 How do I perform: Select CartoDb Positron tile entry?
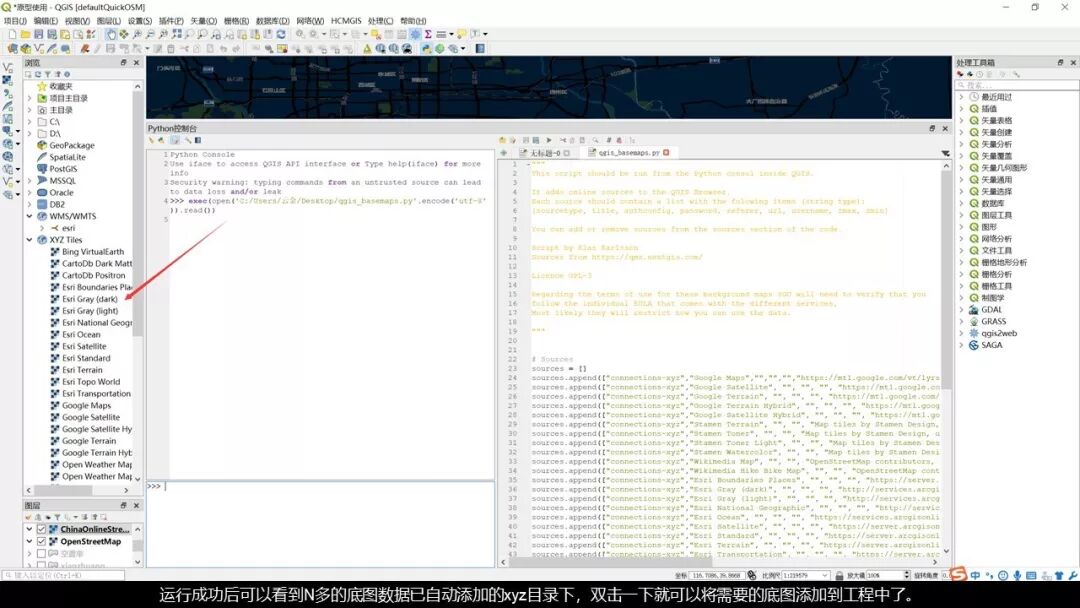coord(94,275)
